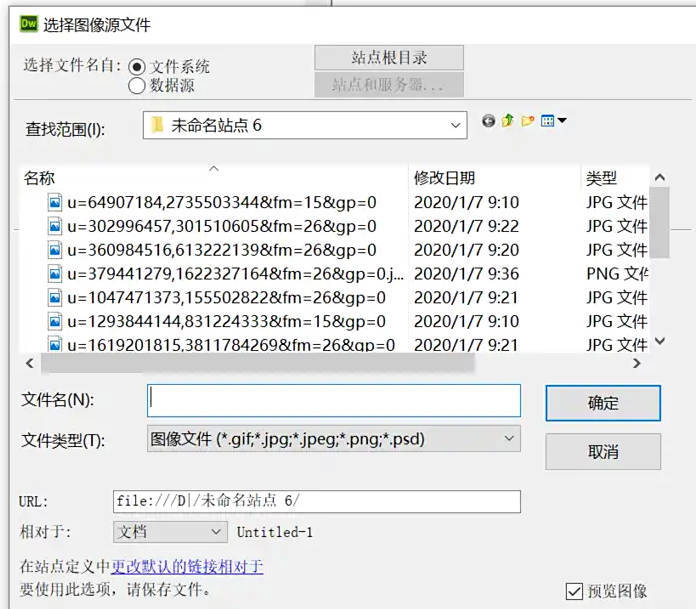Click the 站点和服务器 button
The height and width of the screenshot is (609, 696).
coord(389,84)
